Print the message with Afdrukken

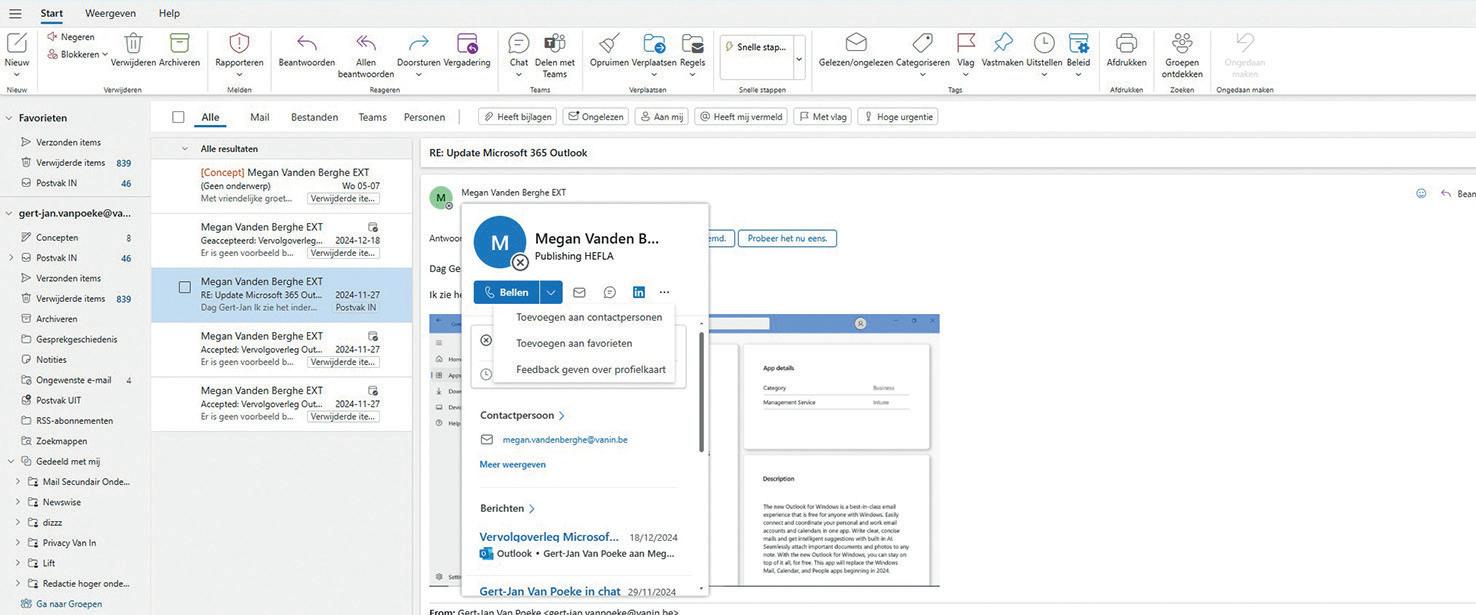pos(1127,43)
